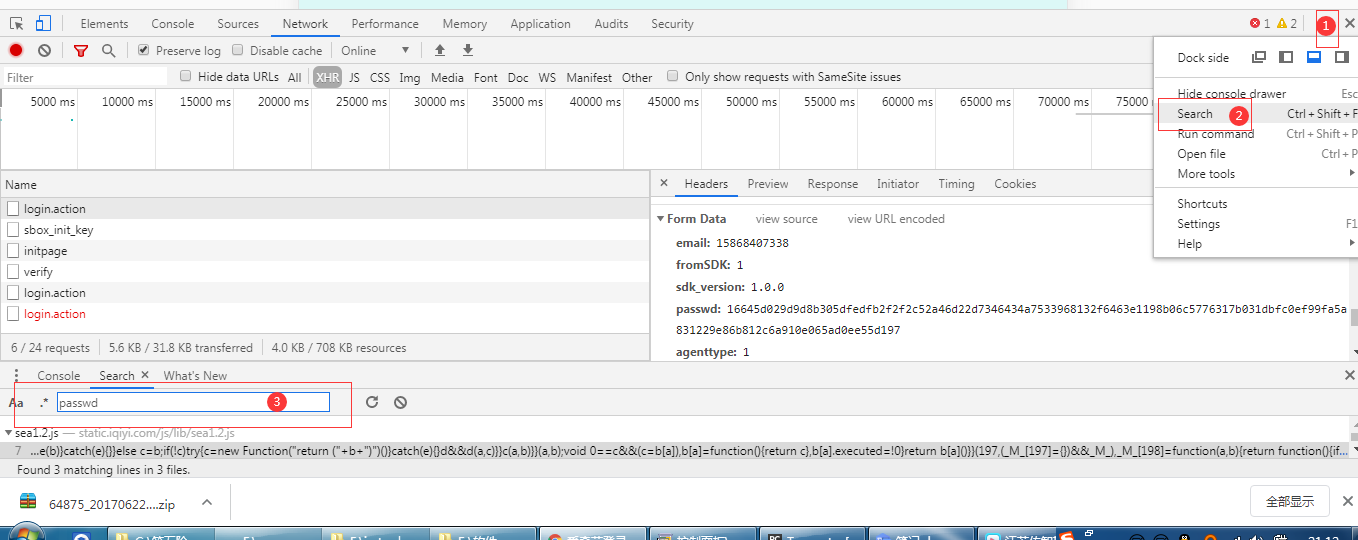Check Hide data URLs
1358x540 pixels.
click(185, 76)
